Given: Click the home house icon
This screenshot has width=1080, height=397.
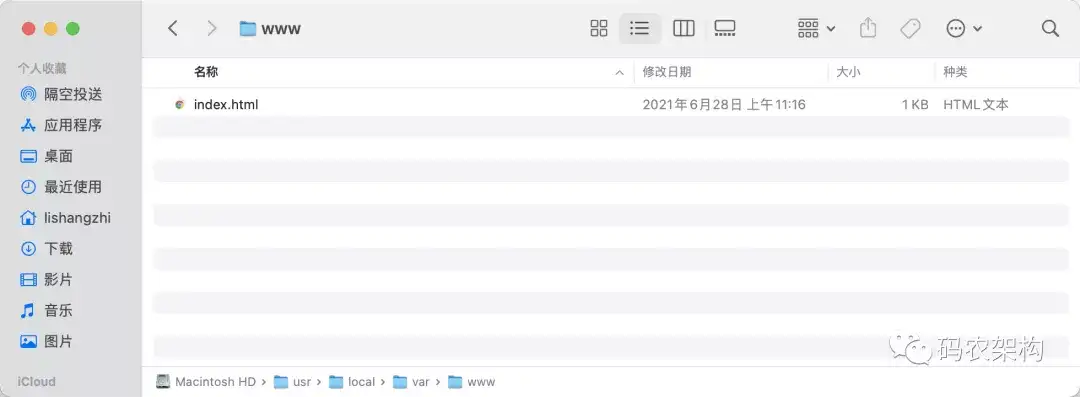Looking at the screenshot, I should (x=28, y=218).
